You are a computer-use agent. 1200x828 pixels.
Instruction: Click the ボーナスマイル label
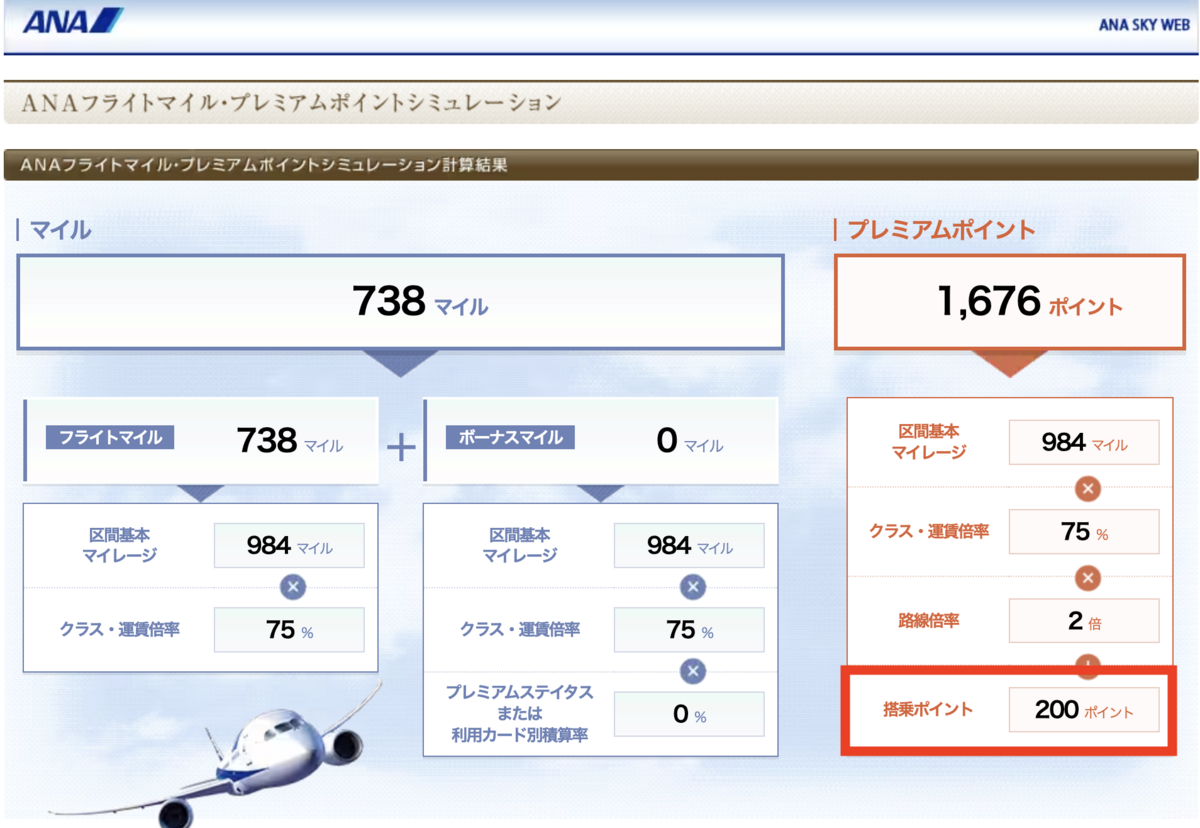point(510,437)
